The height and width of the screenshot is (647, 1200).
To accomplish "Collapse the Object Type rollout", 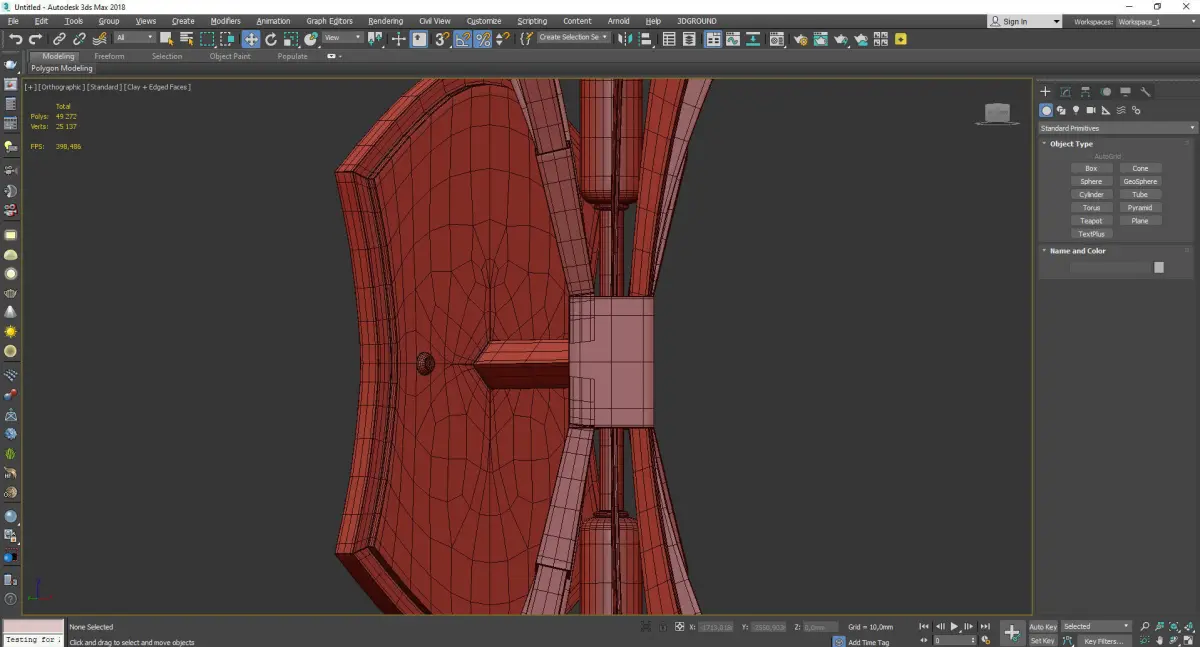I will click(x=1071, y=144).
